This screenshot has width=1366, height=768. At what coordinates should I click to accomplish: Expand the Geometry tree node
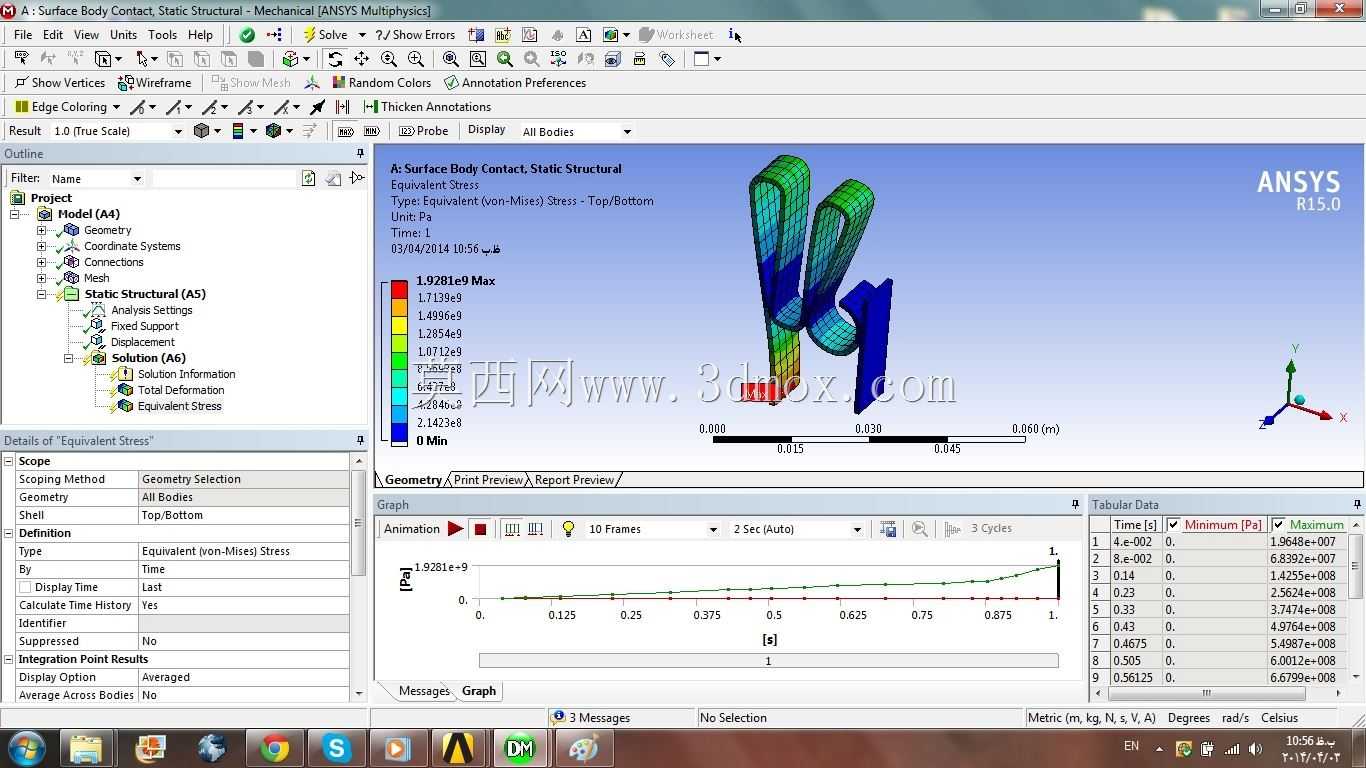click(42, 230)
